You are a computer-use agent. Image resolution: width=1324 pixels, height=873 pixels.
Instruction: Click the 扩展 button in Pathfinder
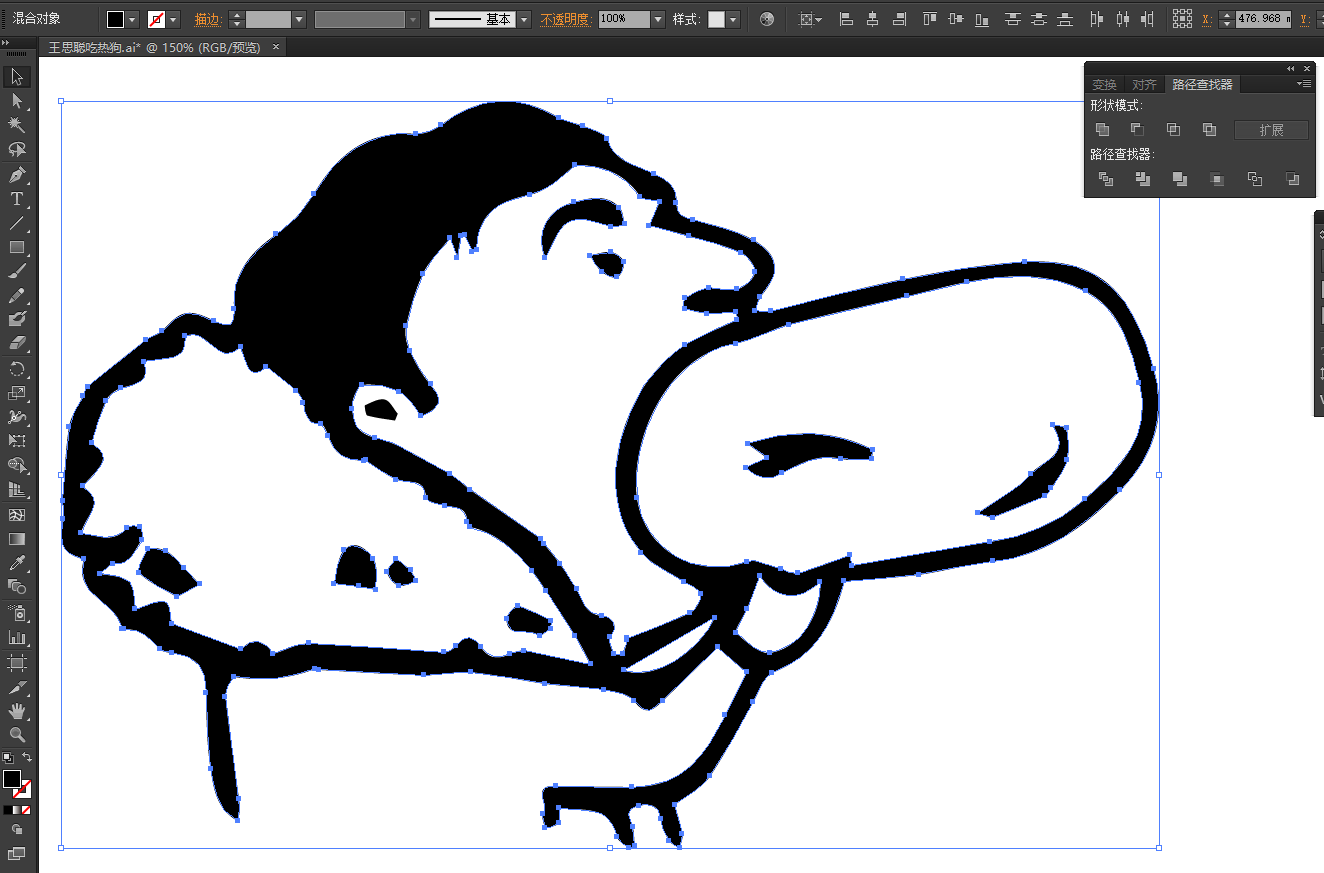pyautogui.click(x=1271, y=130)
